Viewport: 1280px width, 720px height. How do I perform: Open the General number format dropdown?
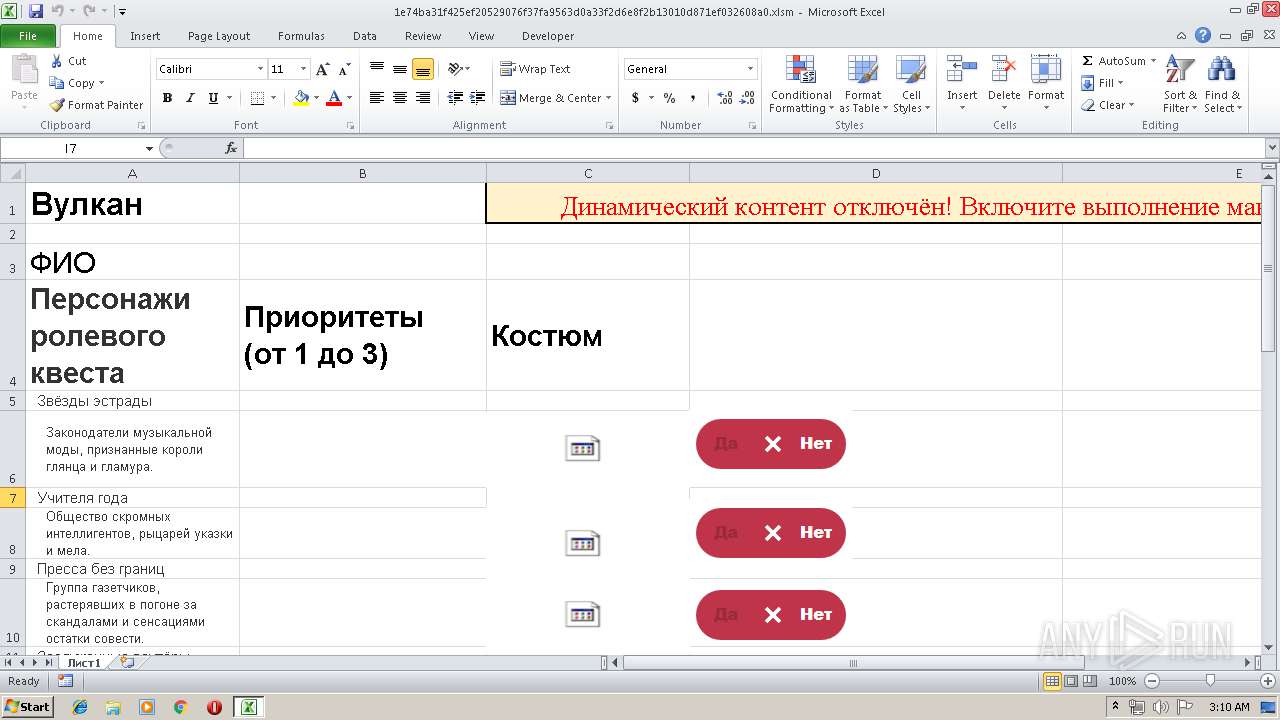point(750,69)
